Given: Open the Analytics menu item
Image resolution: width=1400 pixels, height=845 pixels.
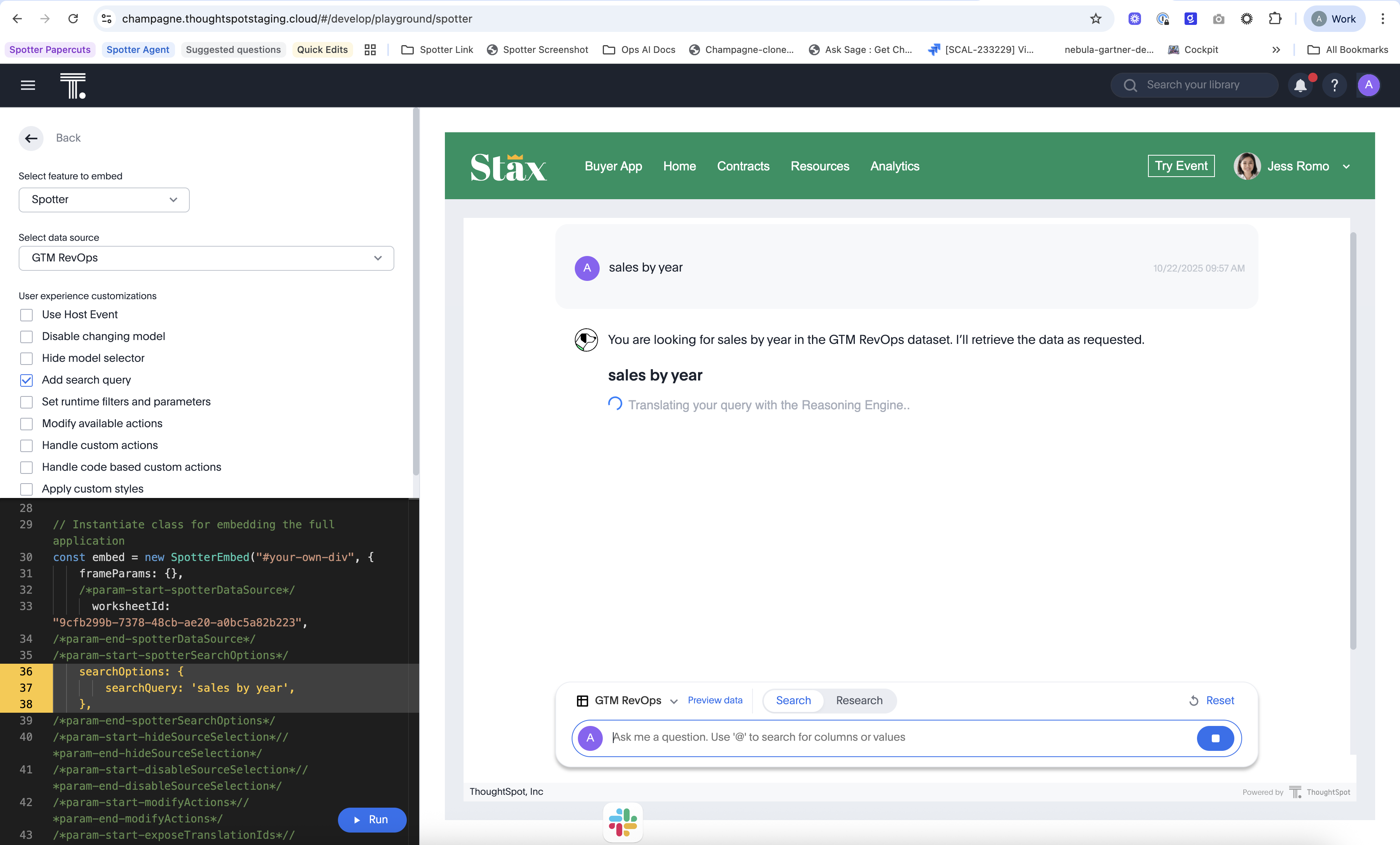Looking at the screenshot, I should 894,167.
